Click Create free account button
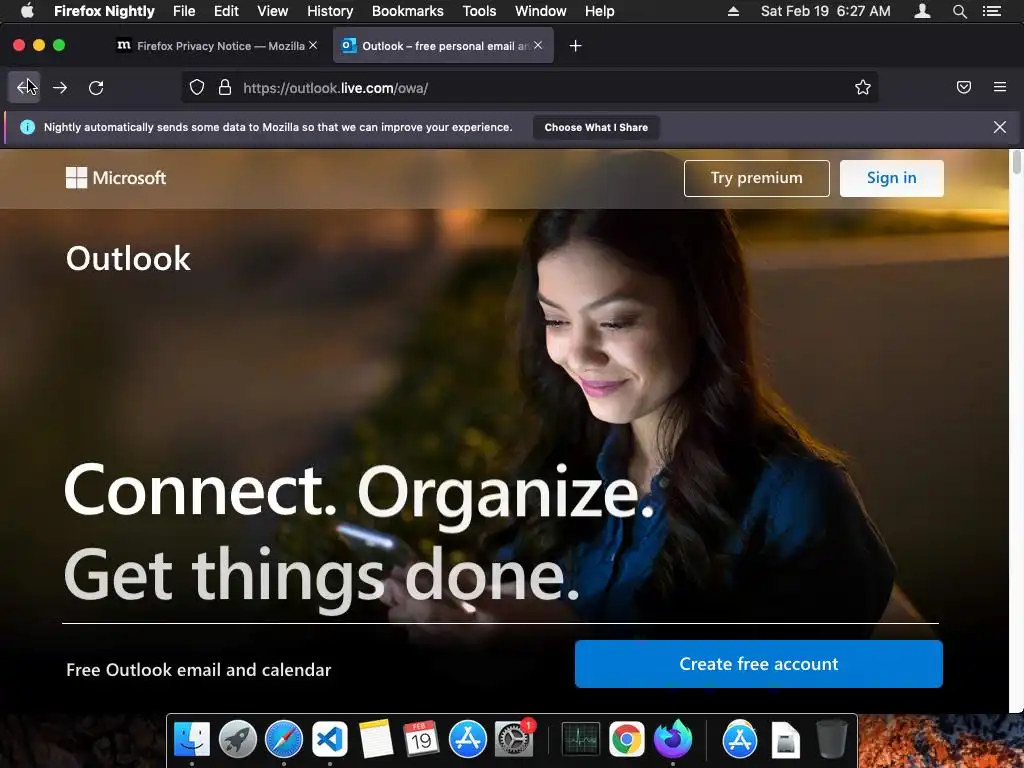The image size is (1024, 768). (x=758, y=664)
